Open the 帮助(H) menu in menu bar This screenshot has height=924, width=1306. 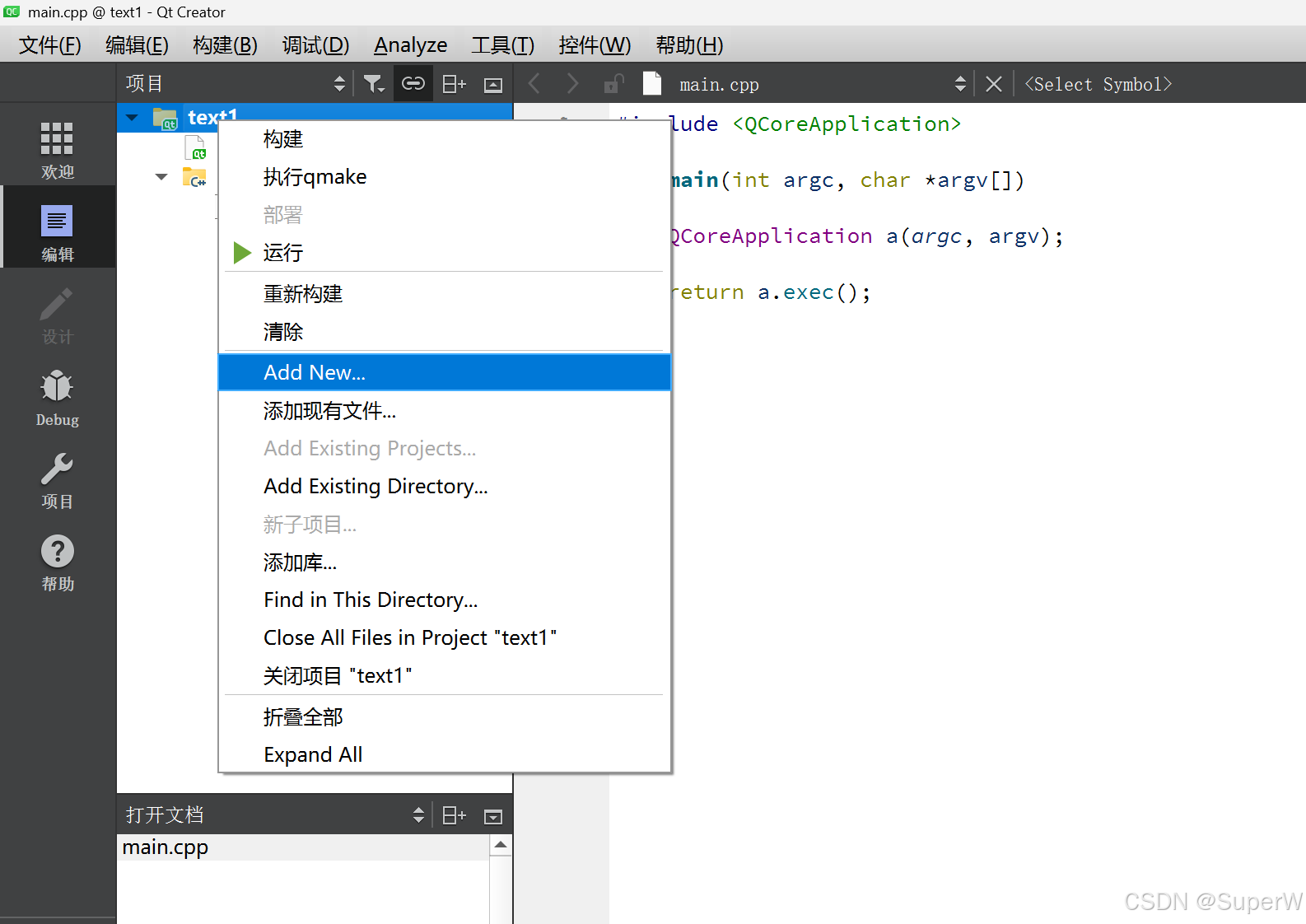(x=689, y=45)
